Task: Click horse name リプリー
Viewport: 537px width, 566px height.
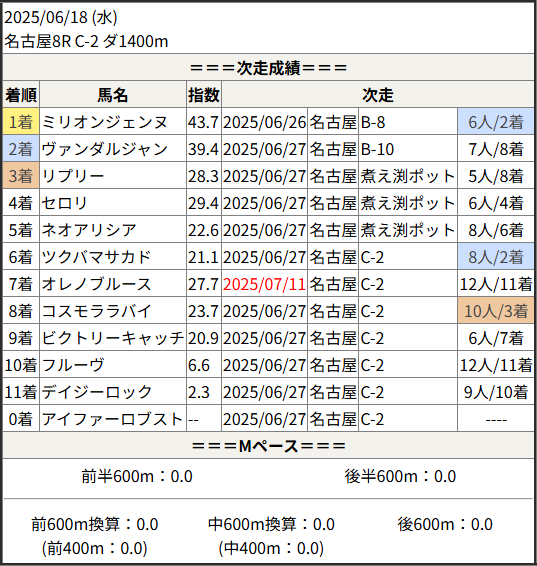Action: tap(73, 176)
